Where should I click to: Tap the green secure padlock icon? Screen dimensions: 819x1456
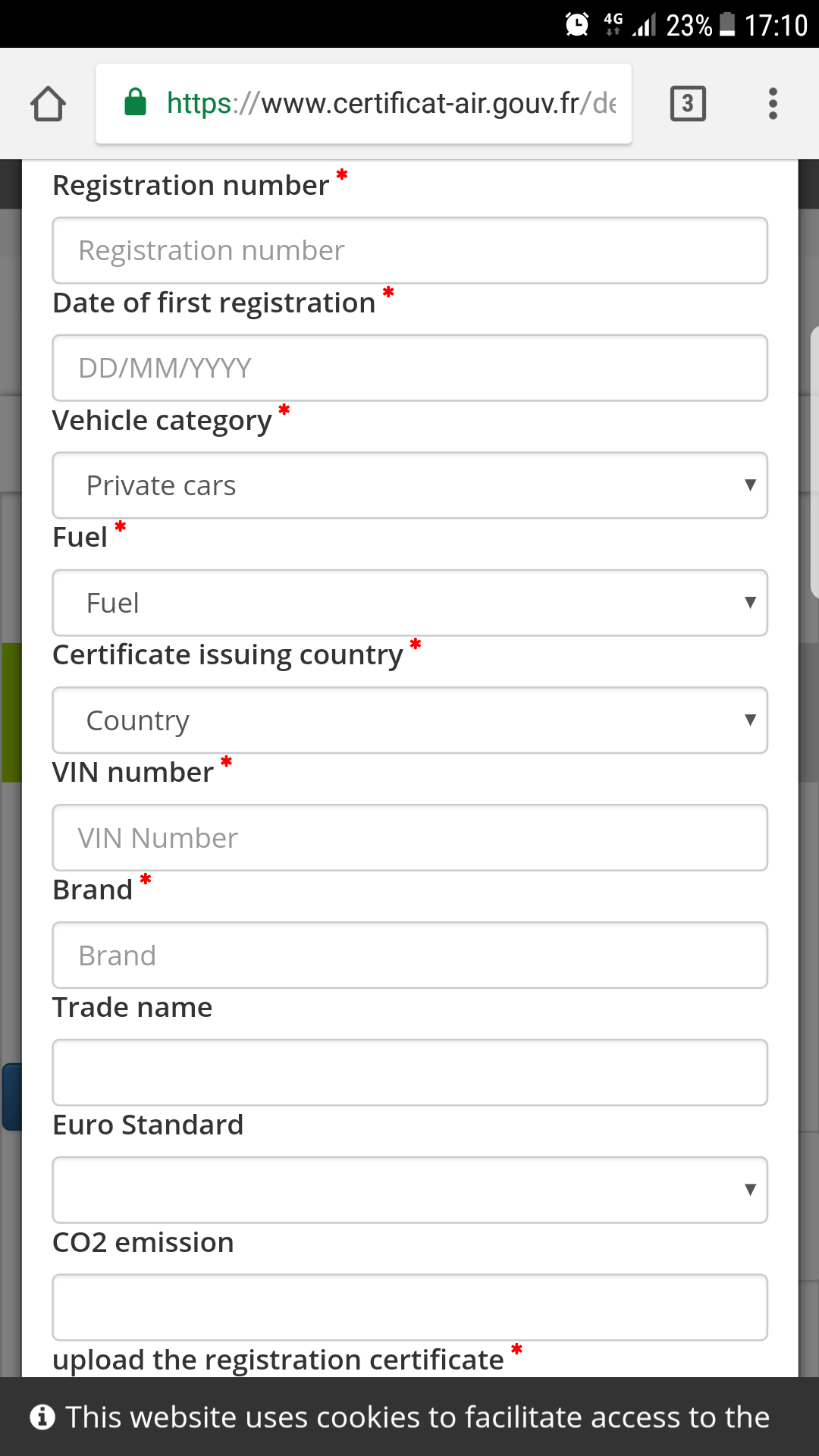click(135, 102)
